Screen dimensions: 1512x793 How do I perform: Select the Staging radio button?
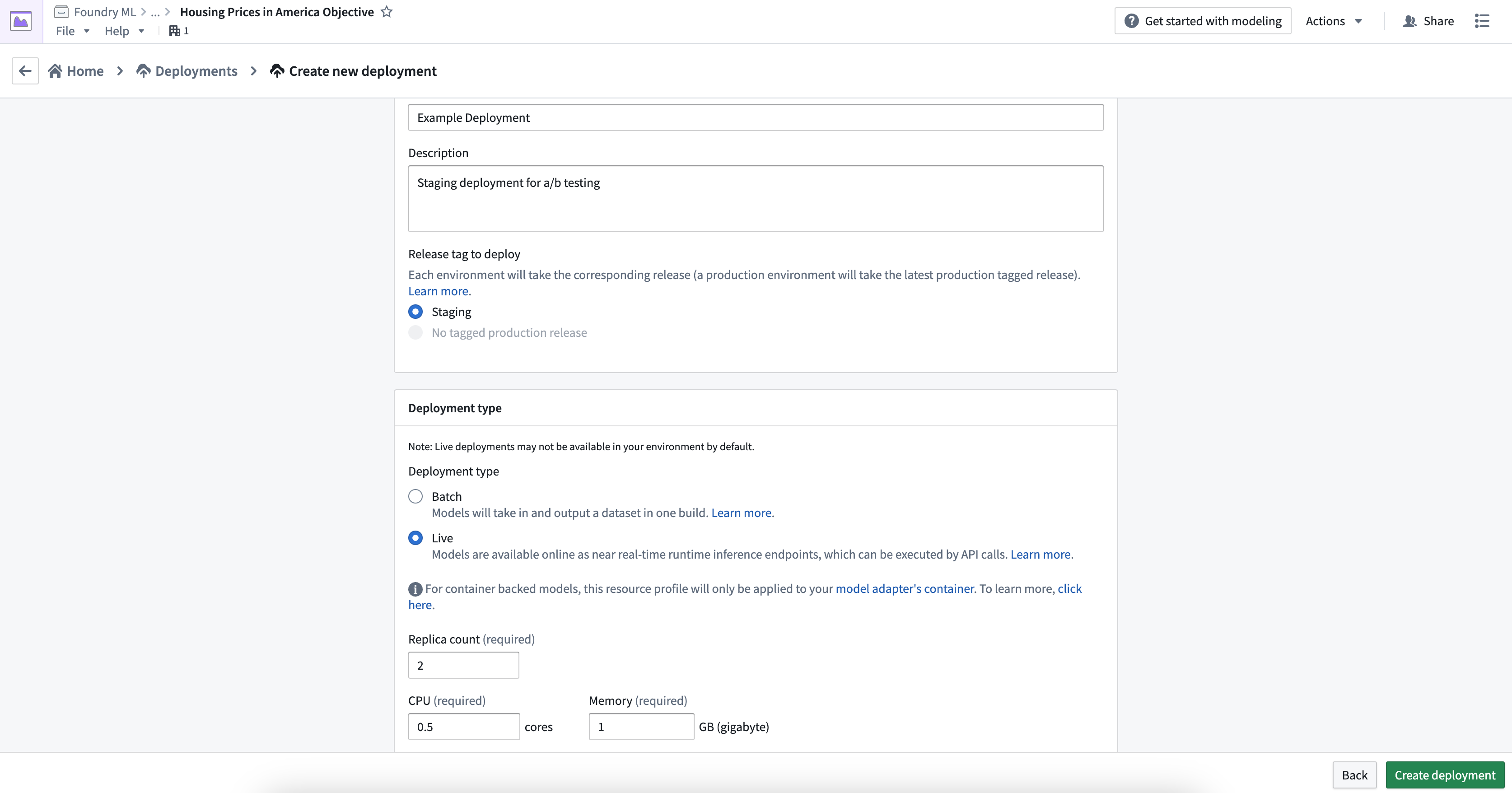pyautogui.click(x=415, y=311)
